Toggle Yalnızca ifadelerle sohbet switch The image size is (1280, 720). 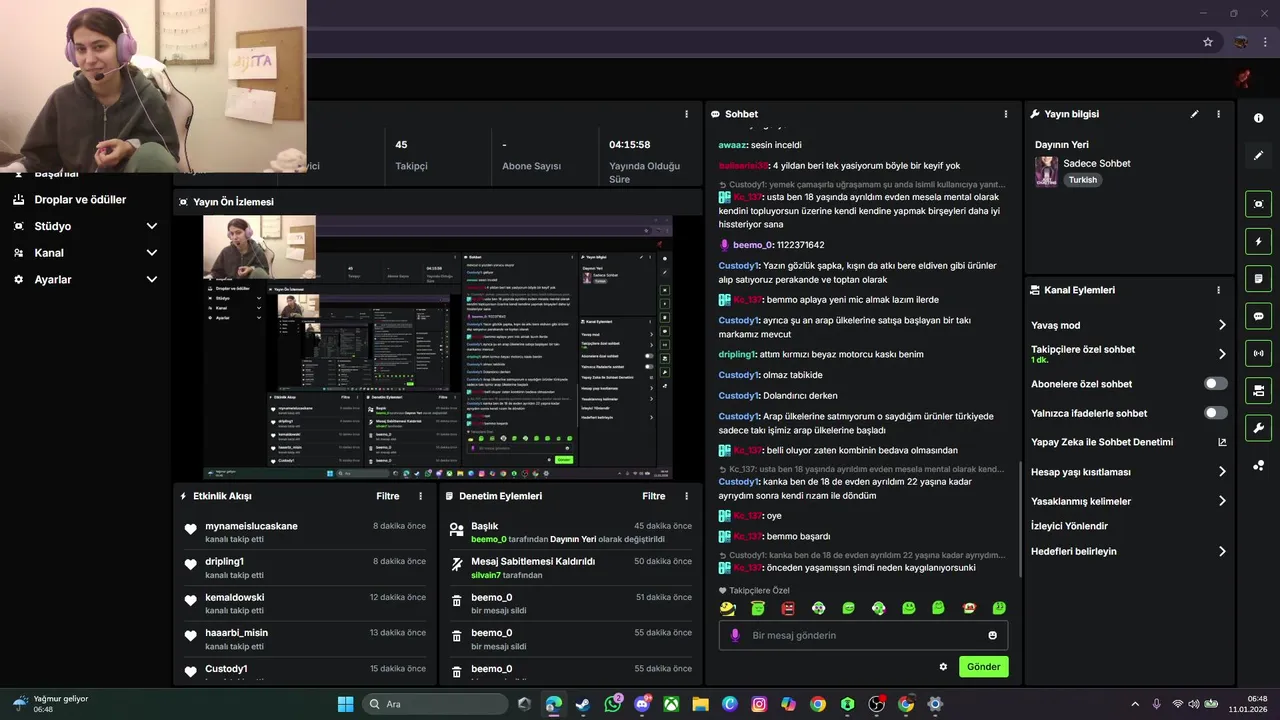click(1215, 413)
